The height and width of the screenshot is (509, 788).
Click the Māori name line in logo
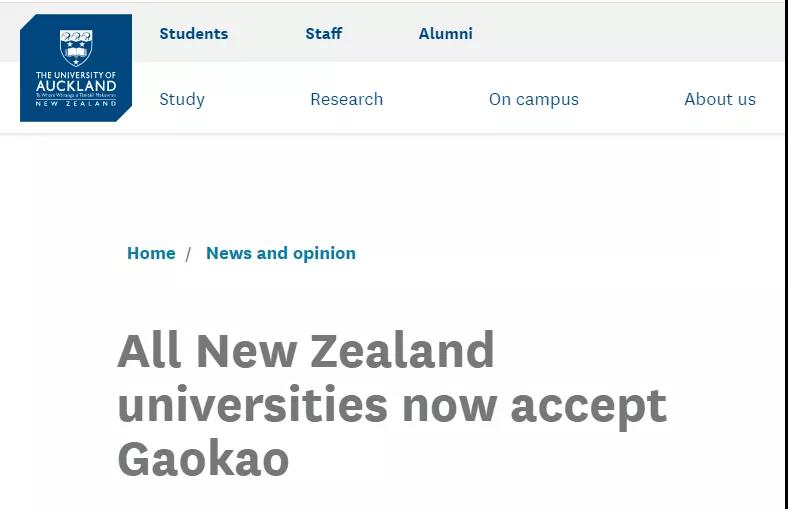[76, 95]
